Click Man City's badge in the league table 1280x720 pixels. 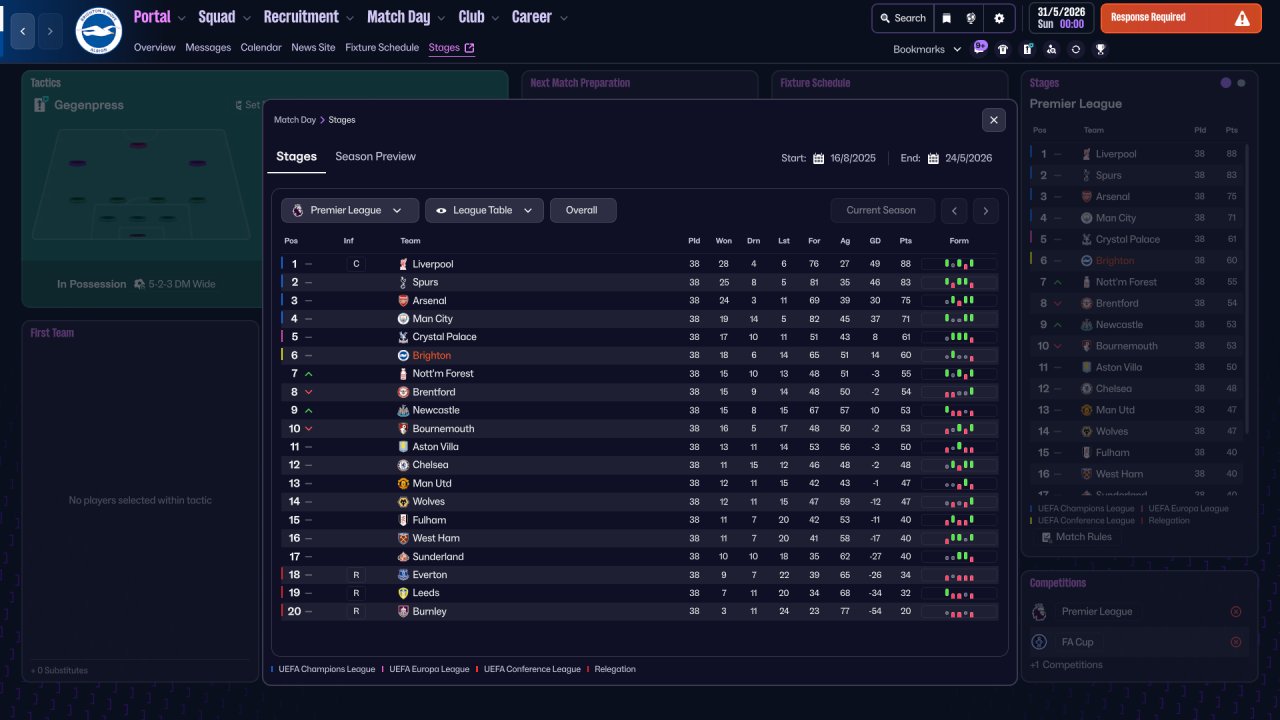403,319
